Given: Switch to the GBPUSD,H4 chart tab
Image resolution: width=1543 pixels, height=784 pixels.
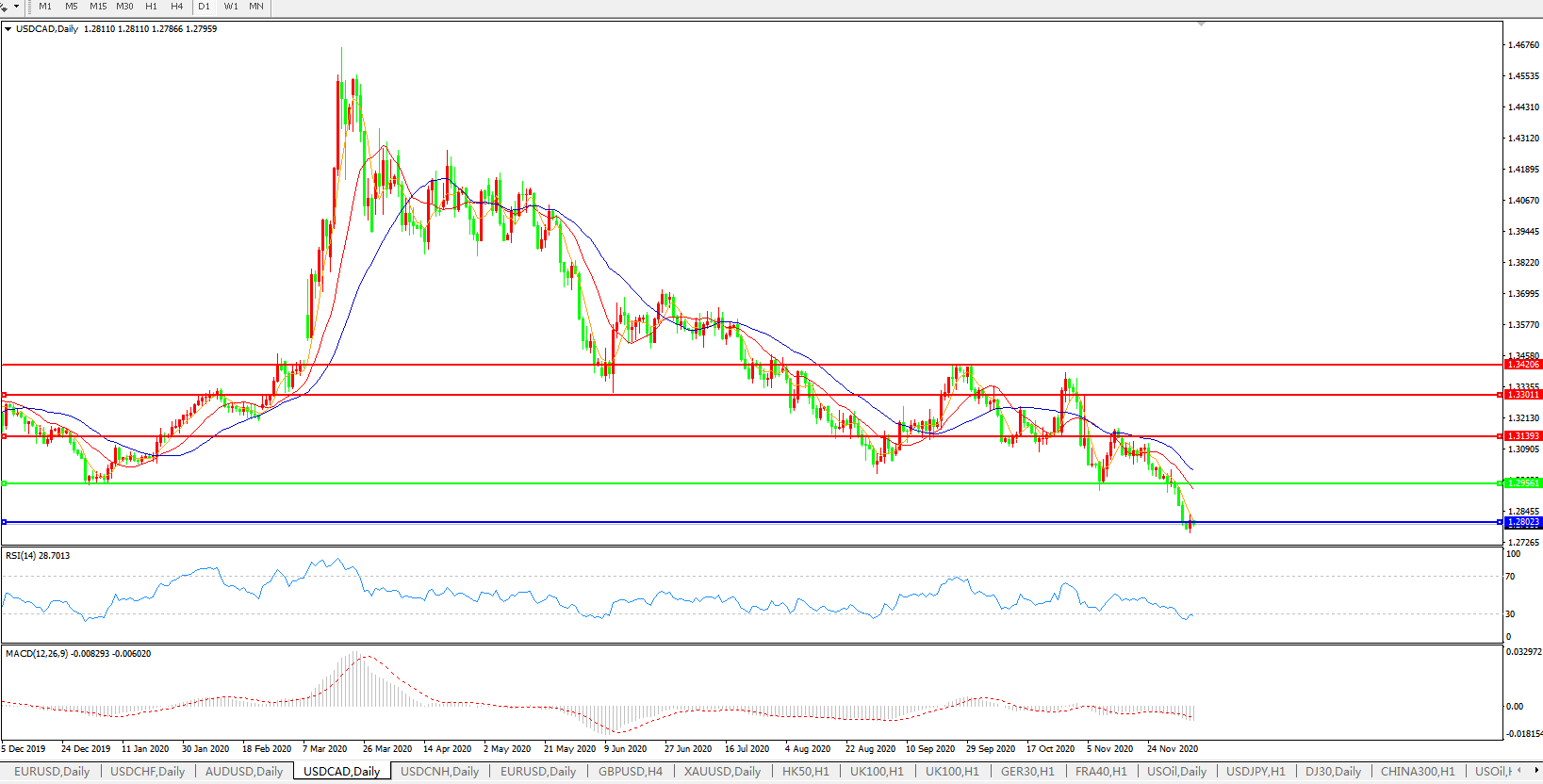Looking at the screenshot, I should (x=630, y=771).
